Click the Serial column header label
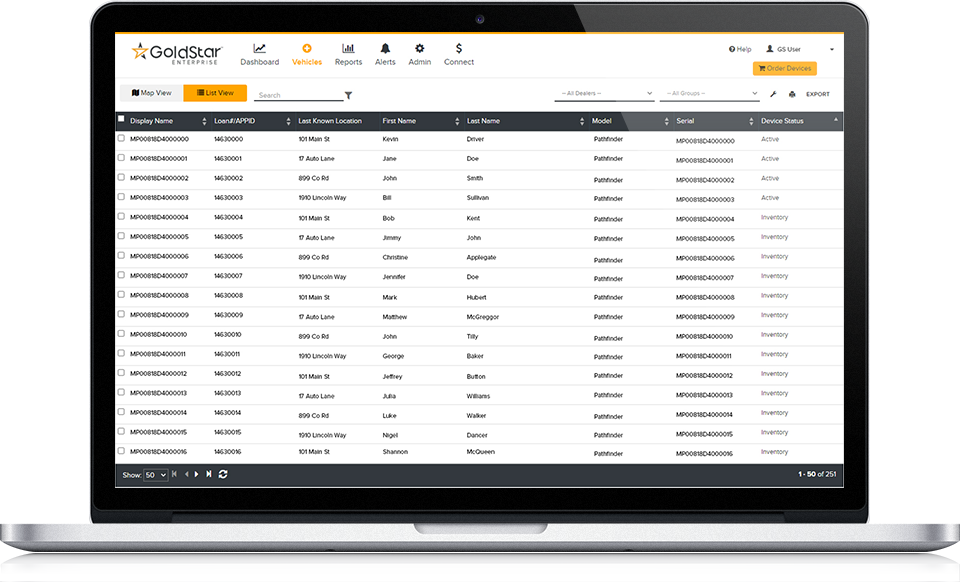 [685, 121]
